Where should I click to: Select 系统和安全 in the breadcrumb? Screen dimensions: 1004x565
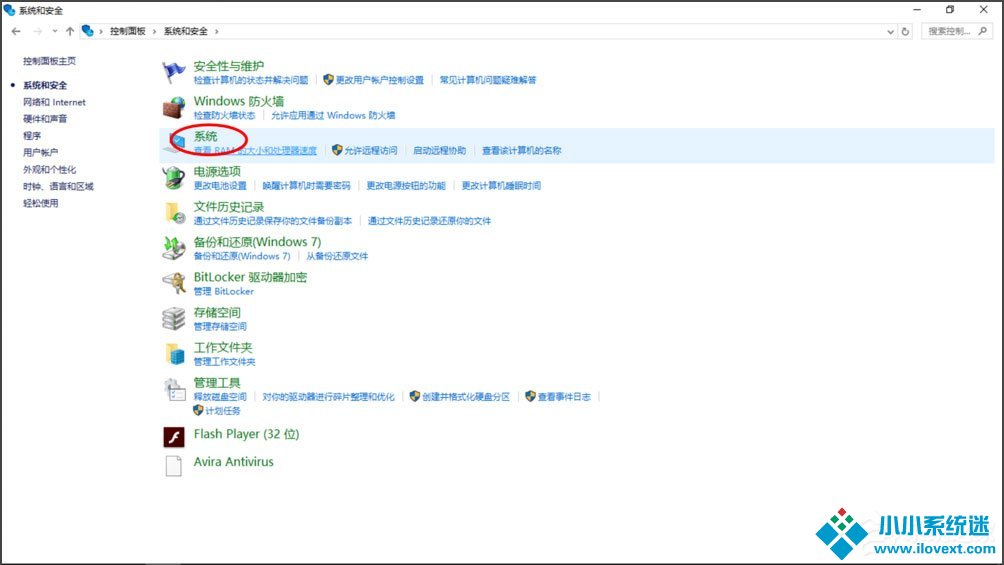(x=186, y=31)
